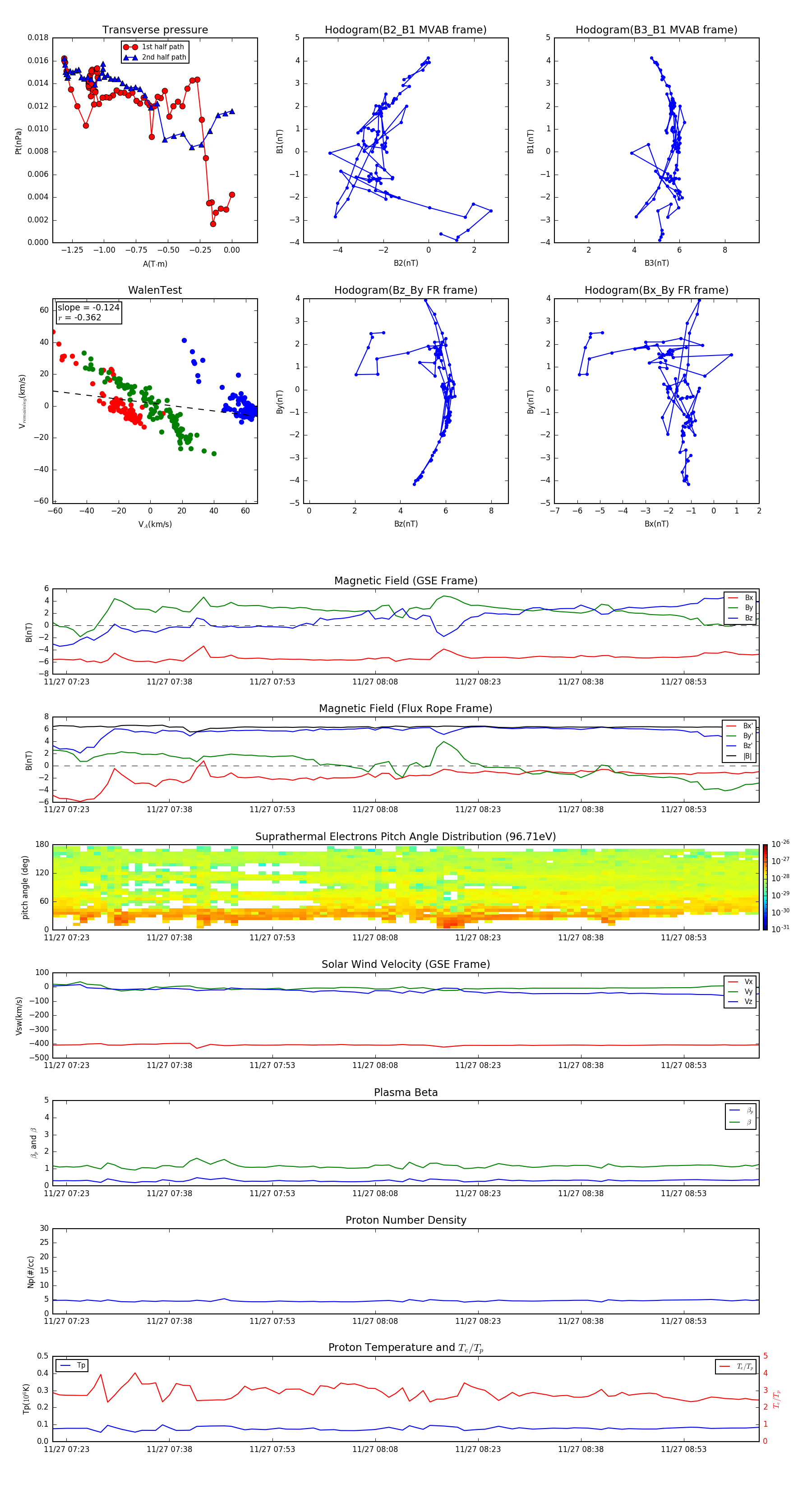The height and width of the screenshot is (1489, 812).
Task: Click the 'Transverse pressure' plot title
Action: [155, 29]
